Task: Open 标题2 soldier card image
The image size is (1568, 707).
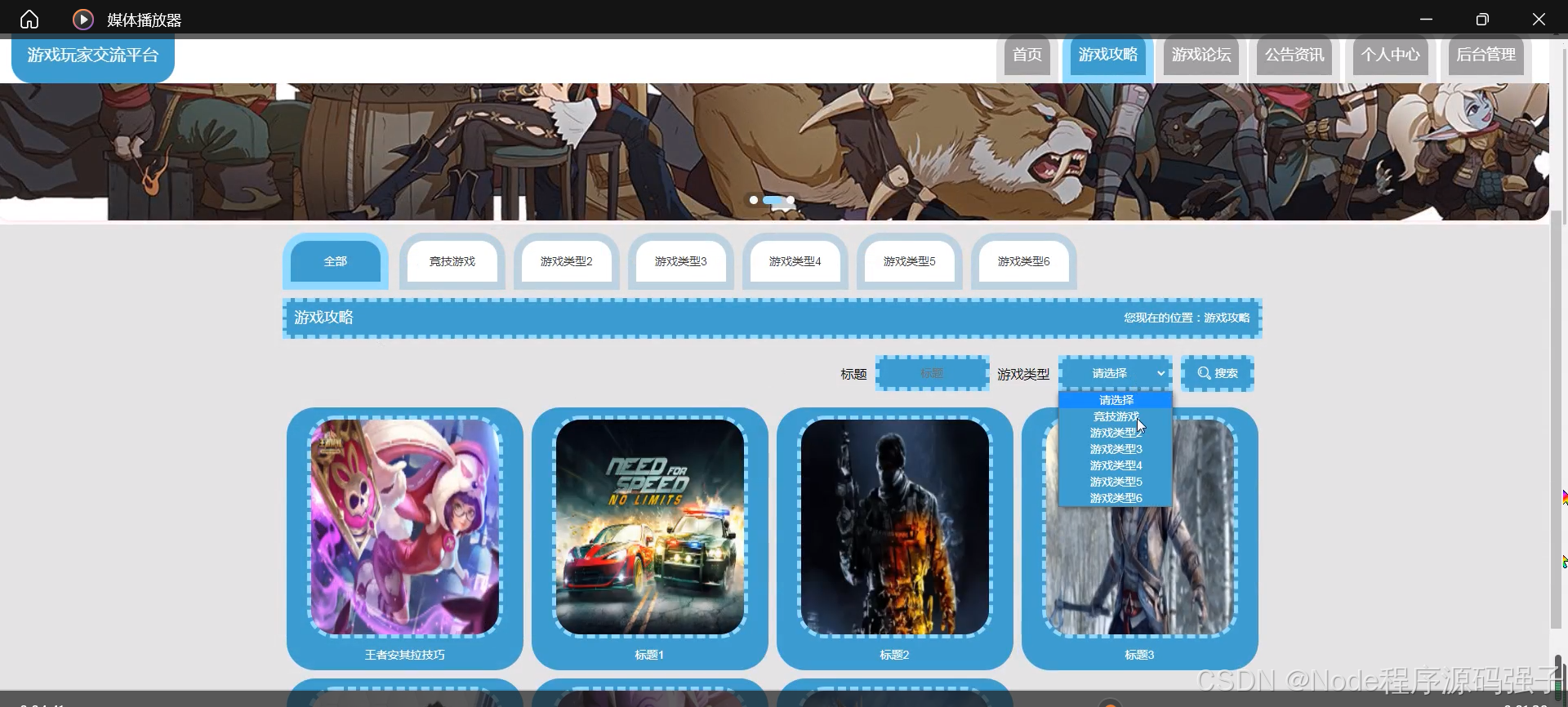Action: [895, 527]
